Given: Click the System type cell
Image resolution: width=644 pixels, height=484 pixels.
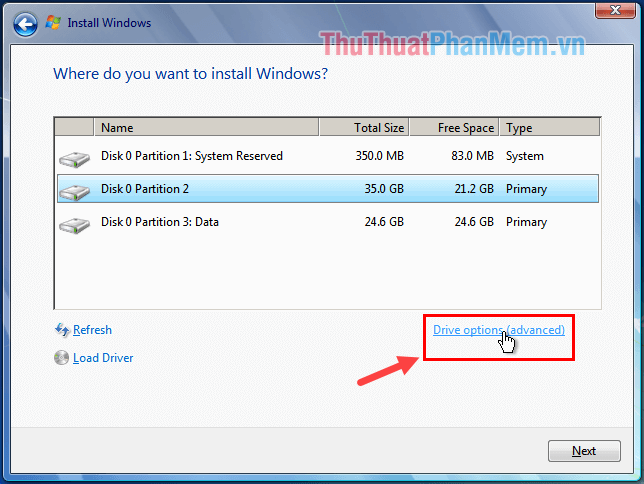Looking at the screenshot, I should click(x=524, y=157).
